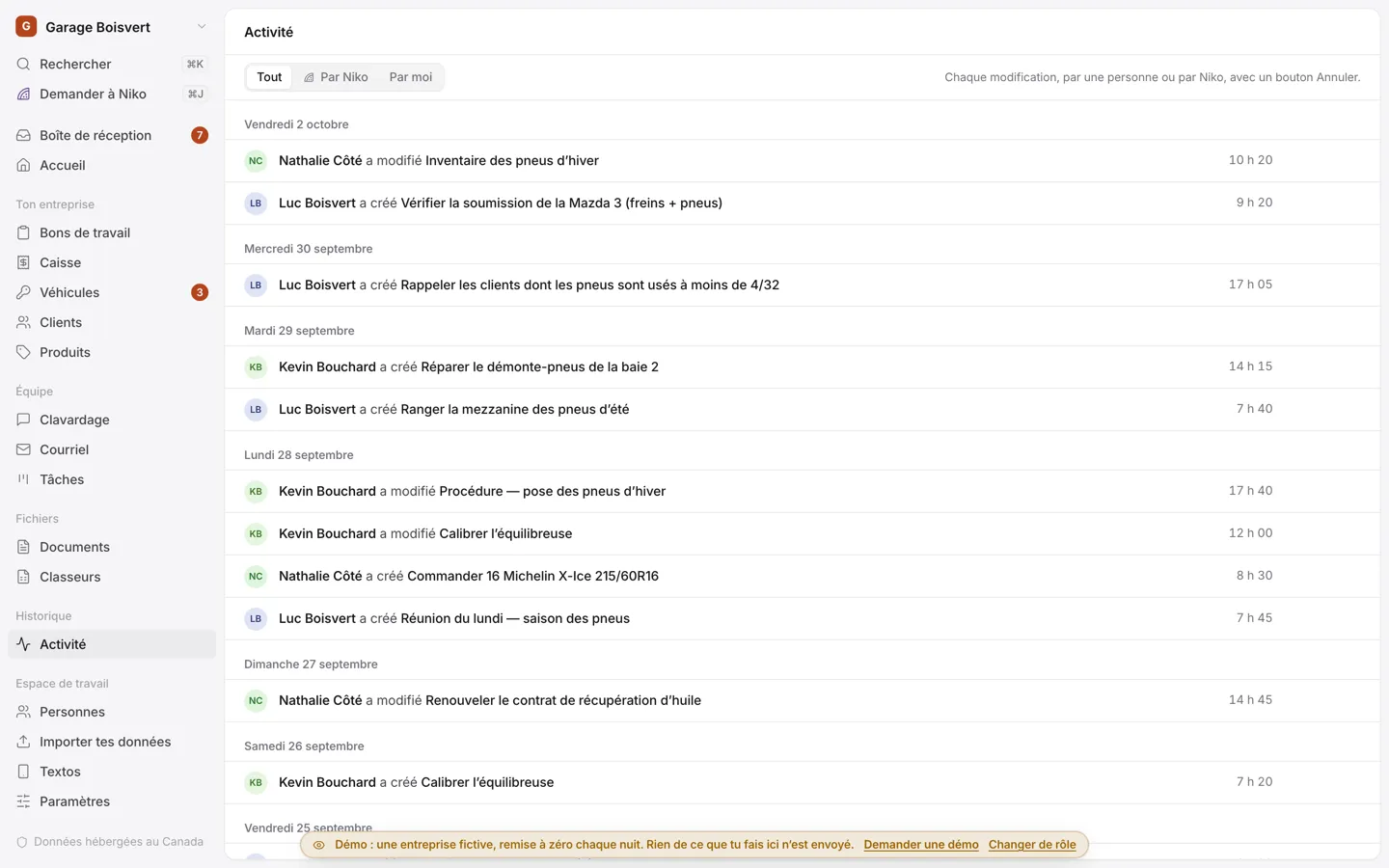This screenshot has height=868, width=1389.
Task: Click the Tâches icon in sidebar
Action: point(23,479)
